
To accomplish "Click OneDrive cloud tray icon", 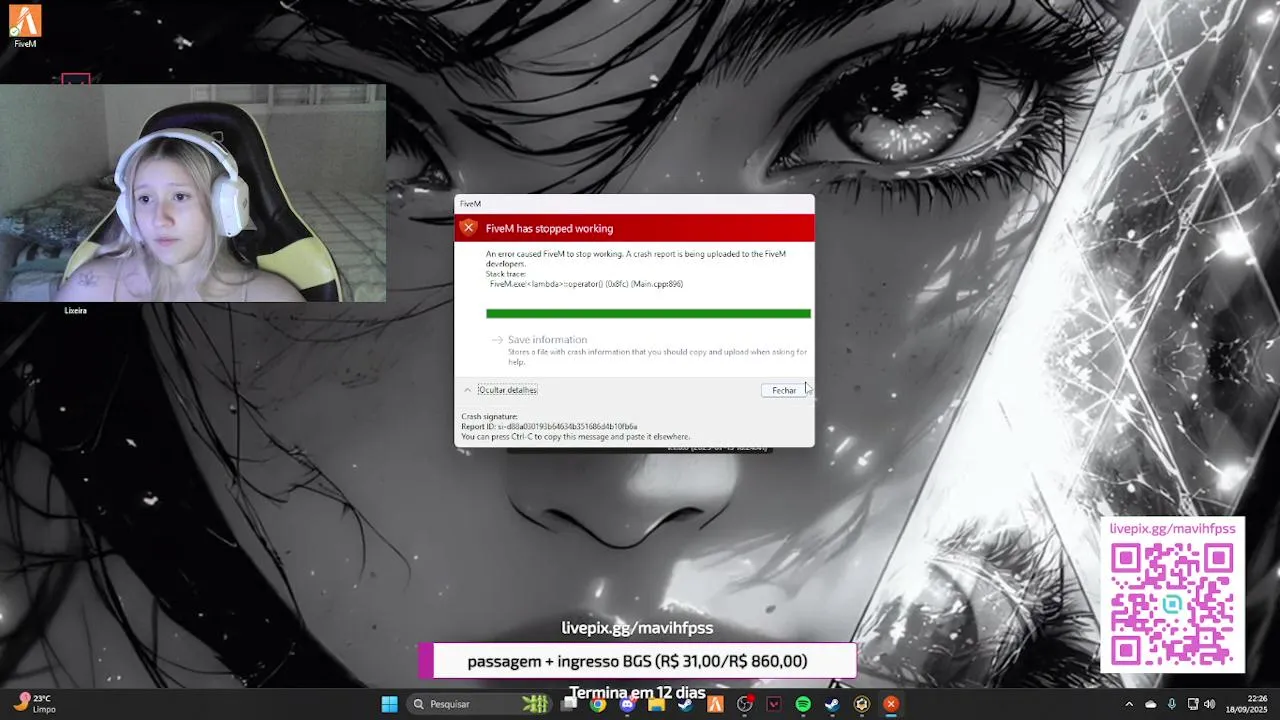I will coord(1151,704).
